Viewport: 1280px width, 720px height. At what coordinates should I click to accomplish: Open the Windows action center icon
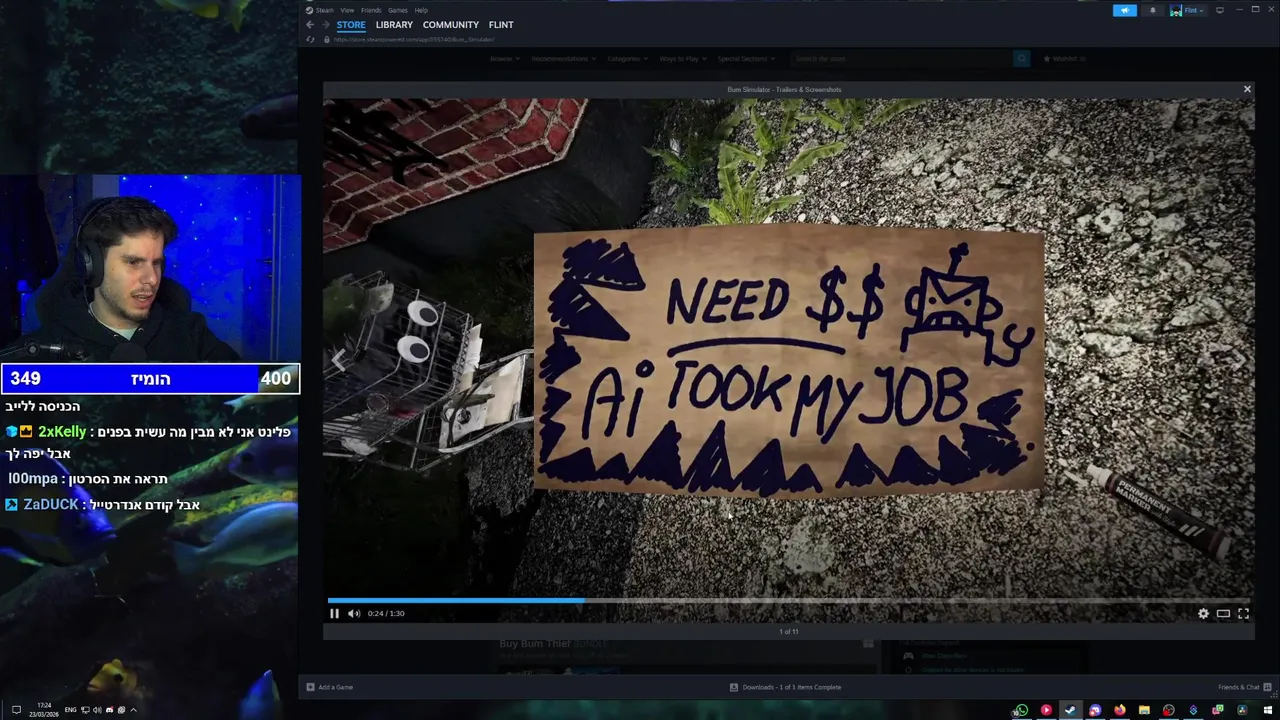16,710
